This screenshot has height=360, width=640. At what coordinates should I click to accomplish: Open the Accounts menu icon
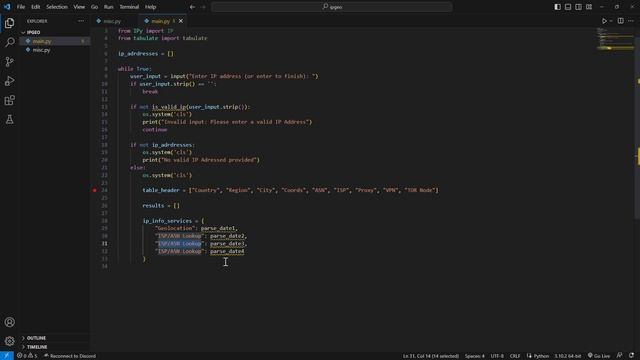pos(9,322)
